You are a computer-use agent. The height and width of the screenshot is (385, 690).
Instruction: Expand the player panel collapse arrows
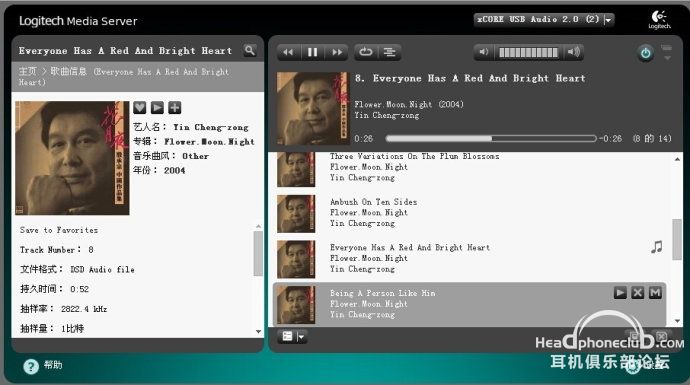(667, 52)
